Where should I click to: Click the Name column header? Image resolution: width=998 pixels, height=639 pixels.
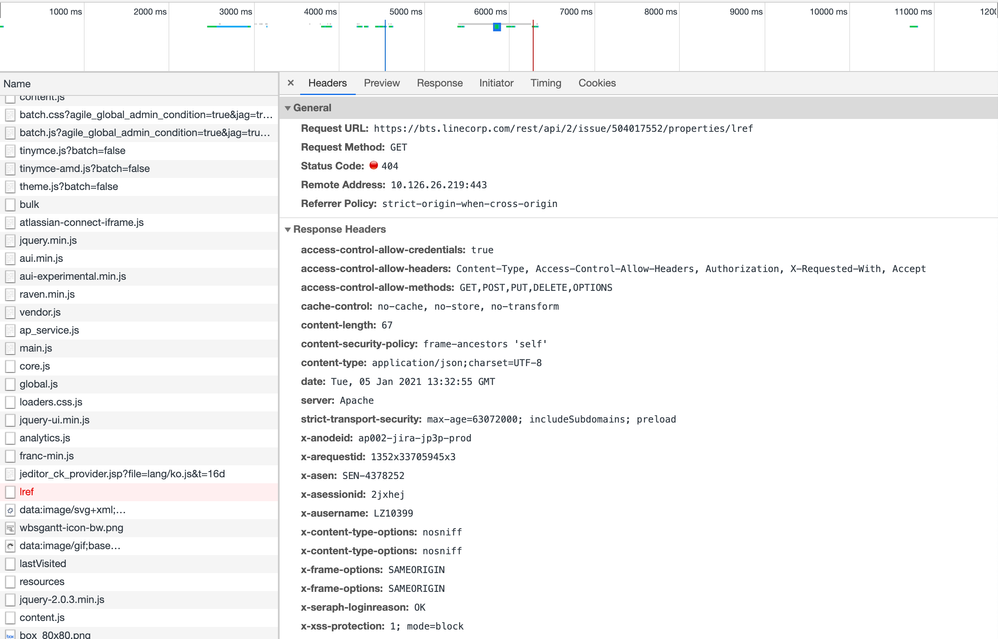17,84
